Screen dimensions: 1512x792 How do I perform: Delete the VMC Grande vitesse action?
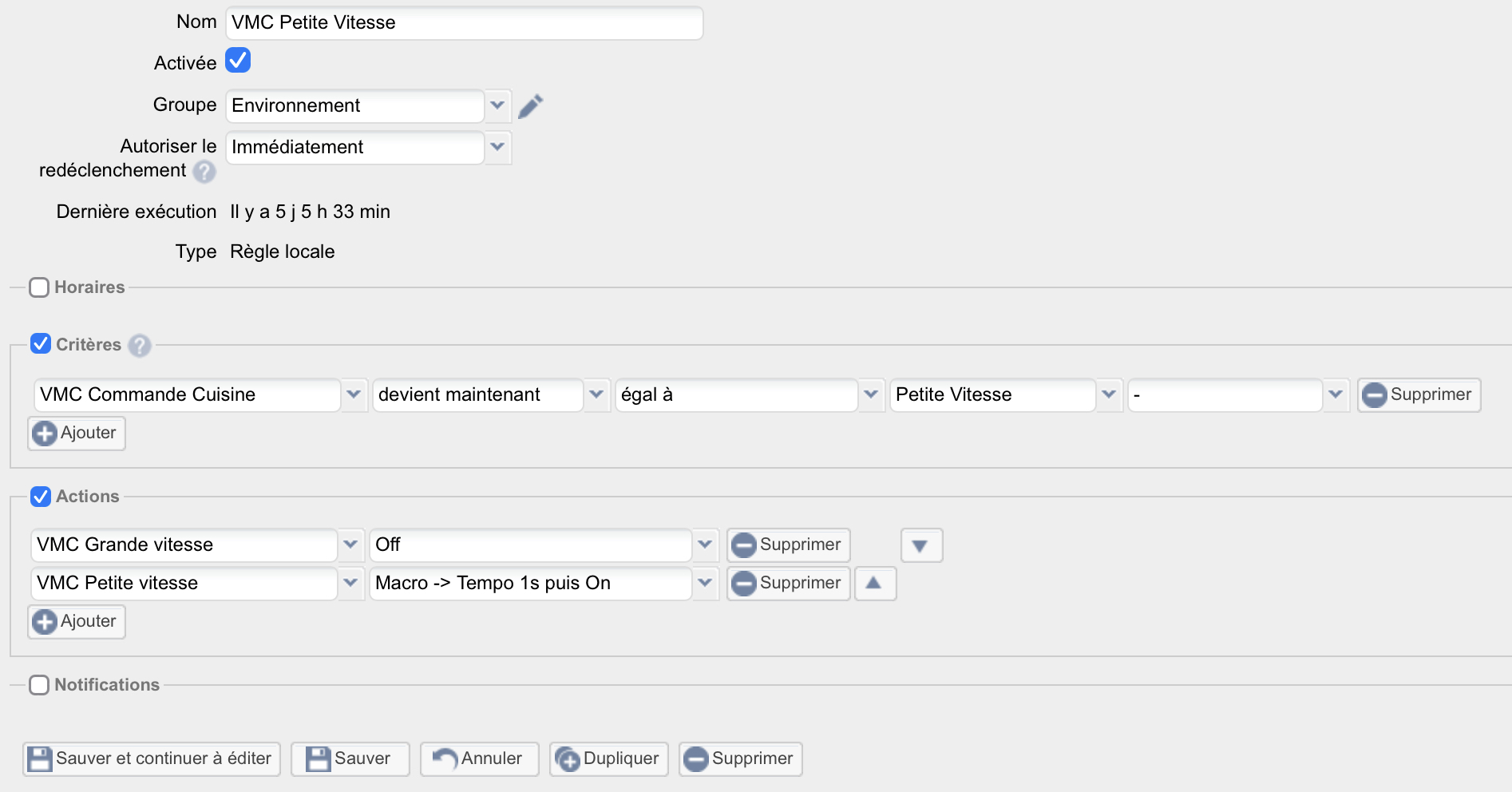(x=787, y=545)
